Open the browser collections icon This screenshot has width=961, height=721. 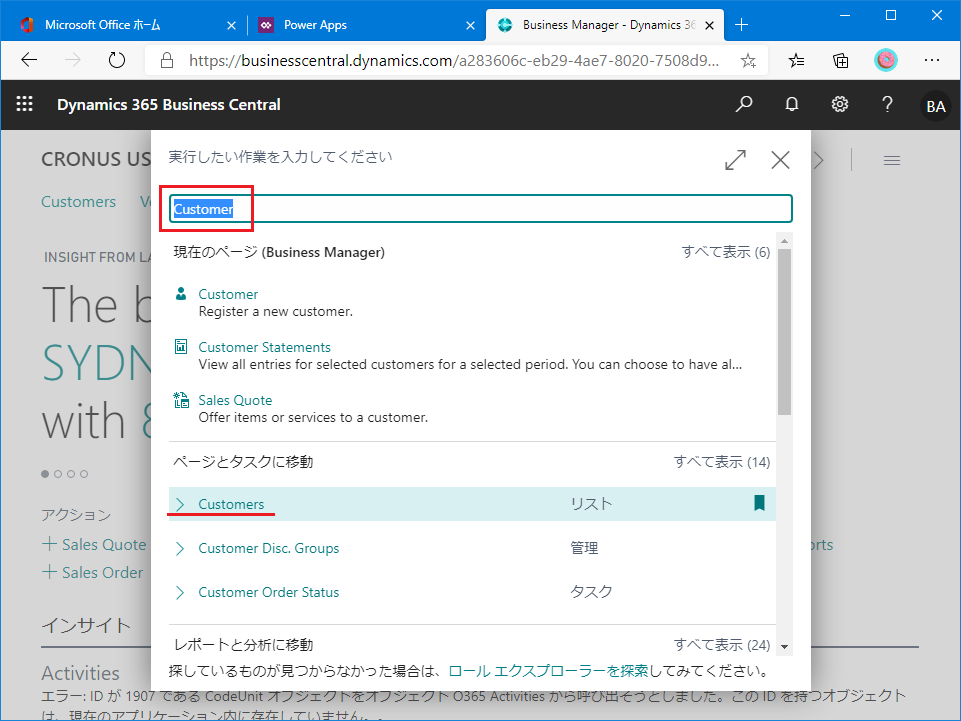pyautogui.click(x=841, y=60)
